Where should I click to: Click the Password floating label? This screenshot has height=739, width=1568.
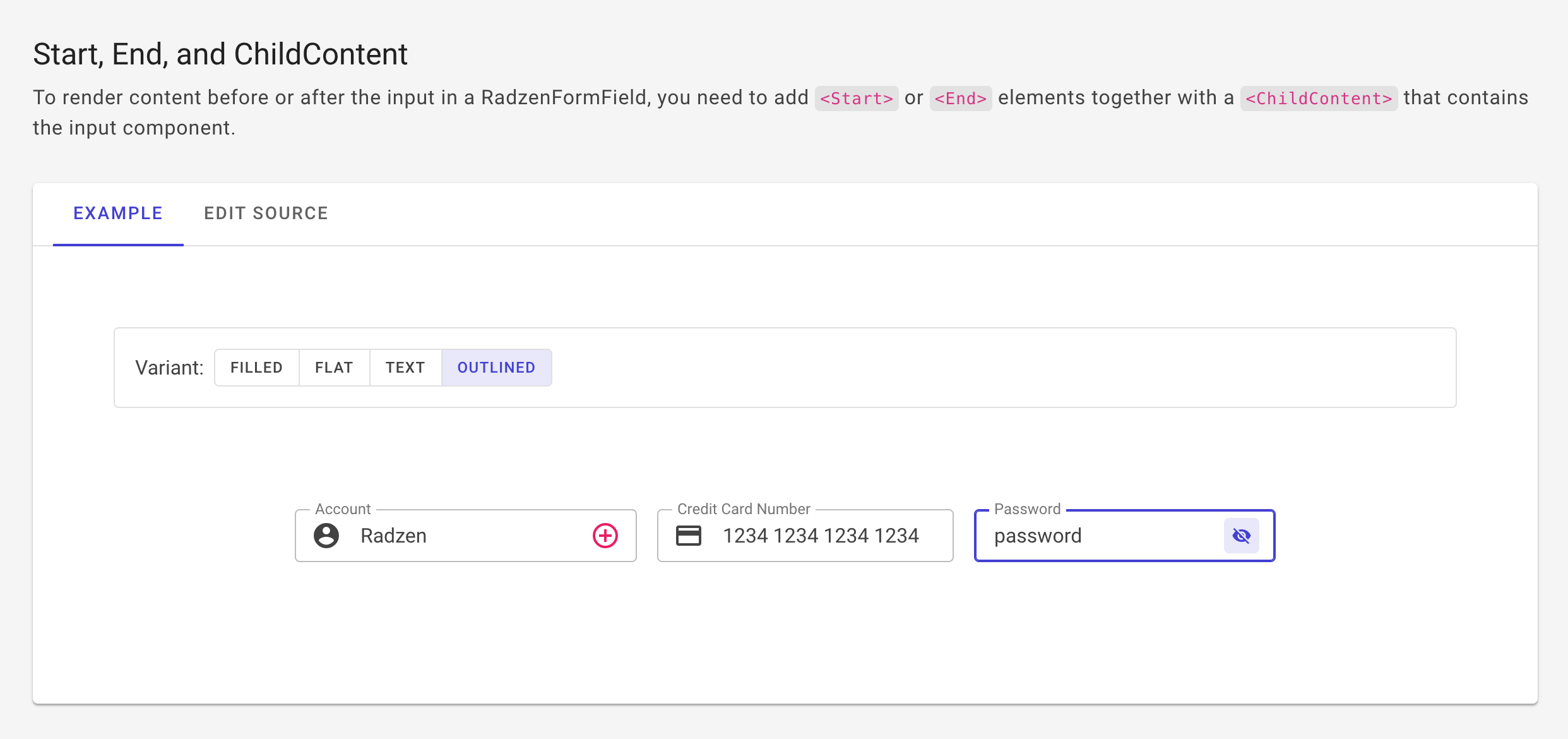click(1027, 509)
